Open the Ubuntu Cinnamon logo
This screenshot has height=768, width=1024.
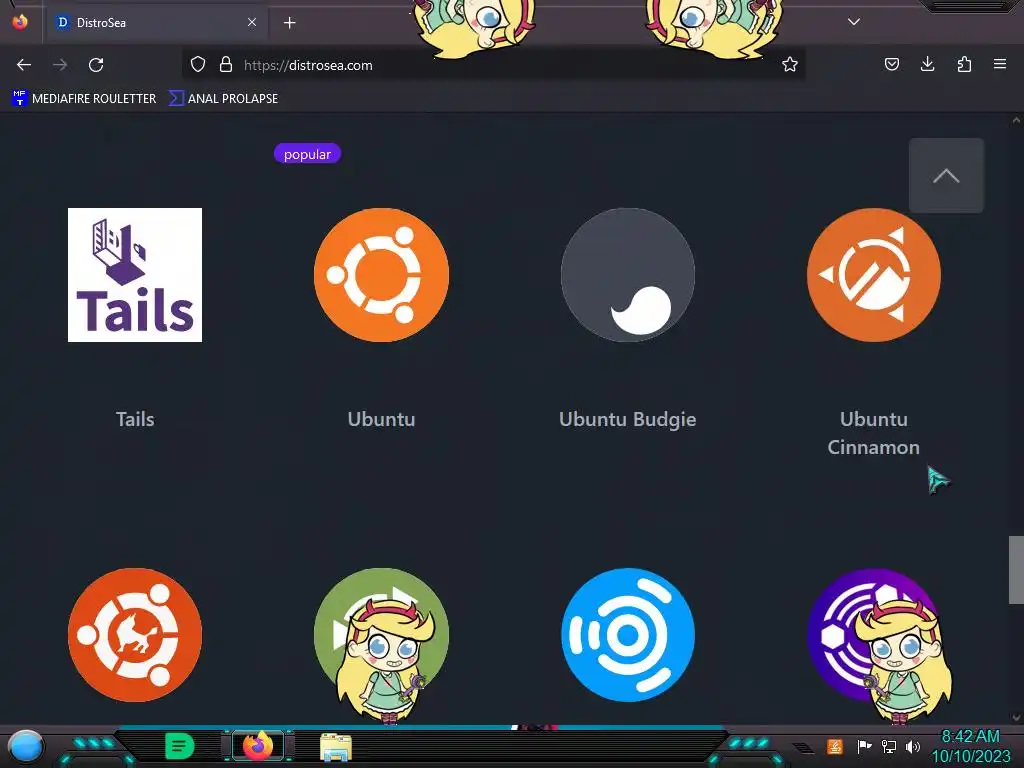pos(874,275)
